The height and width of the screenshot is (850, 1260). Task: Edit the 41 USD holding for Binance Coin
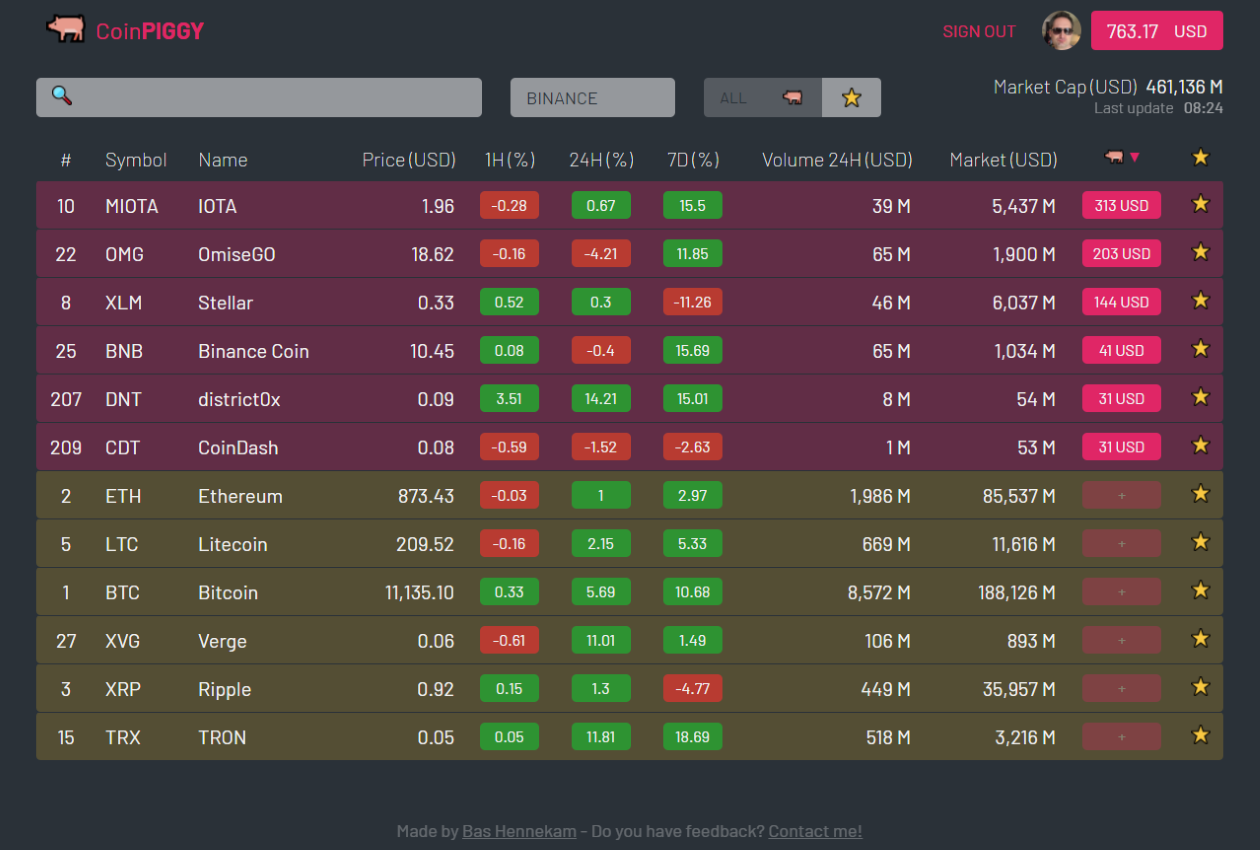pyautogui.click(x=1121, y=351)
